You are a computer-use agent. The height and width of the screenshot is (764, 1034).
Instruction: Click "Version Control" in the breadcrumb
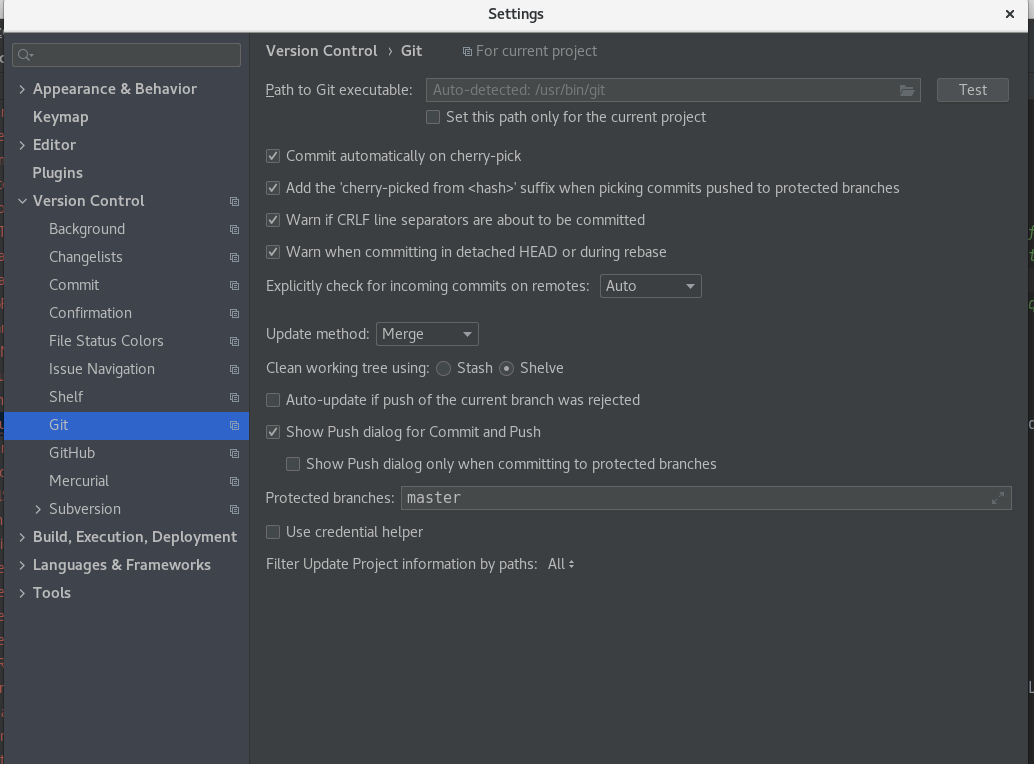321,51
